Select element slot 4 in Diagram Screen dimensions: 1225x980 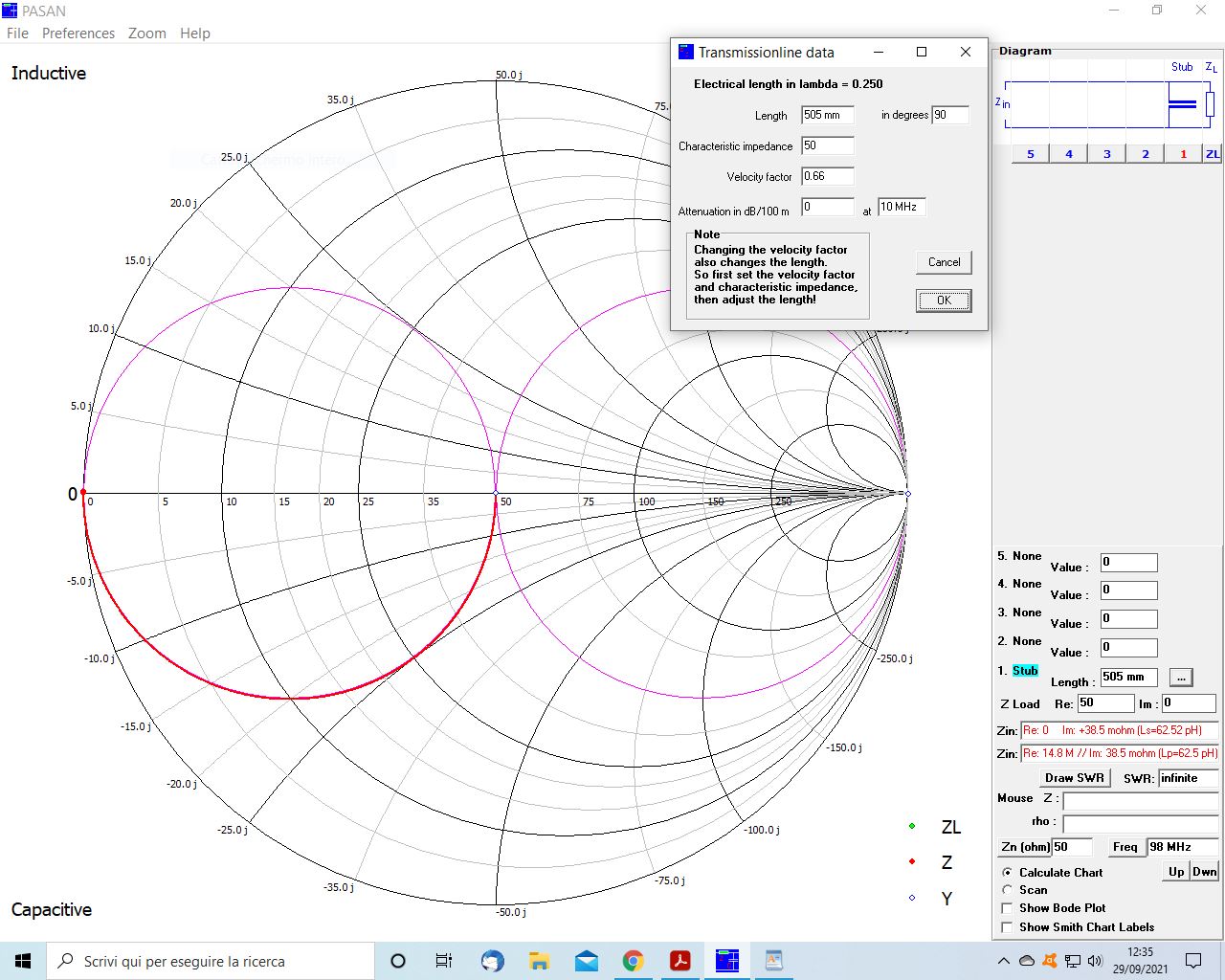click(x=1069, y=154)
